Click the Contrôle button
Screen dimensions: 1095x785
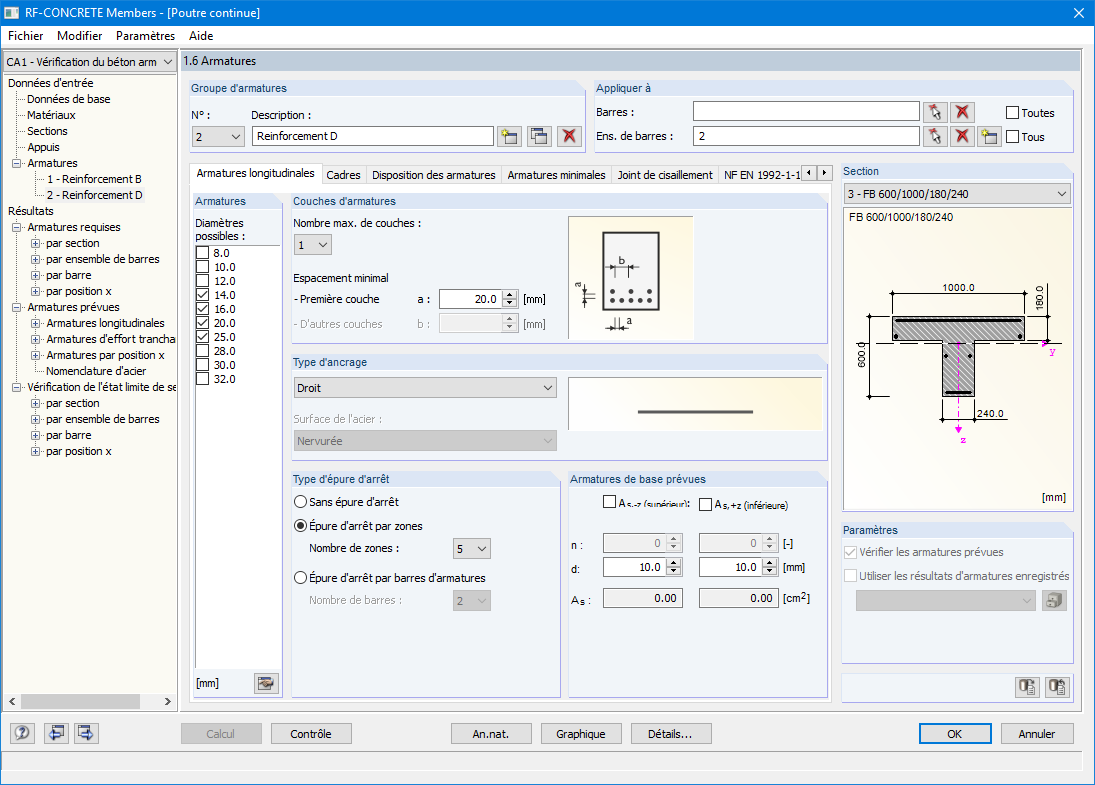(x=311, y=733)
